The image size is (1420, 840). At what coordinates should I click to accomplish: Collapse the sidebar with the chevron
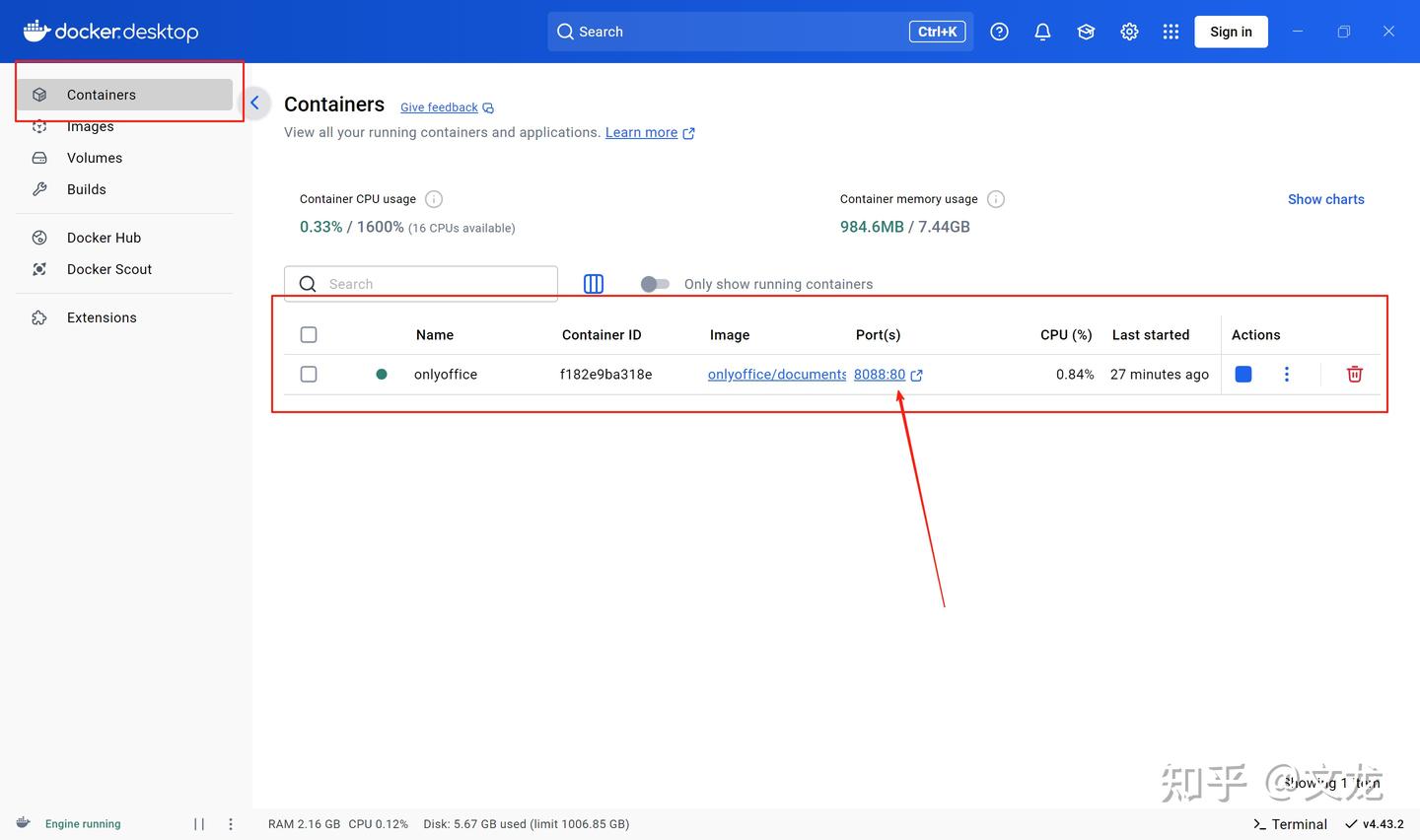[x=254, y=103]
